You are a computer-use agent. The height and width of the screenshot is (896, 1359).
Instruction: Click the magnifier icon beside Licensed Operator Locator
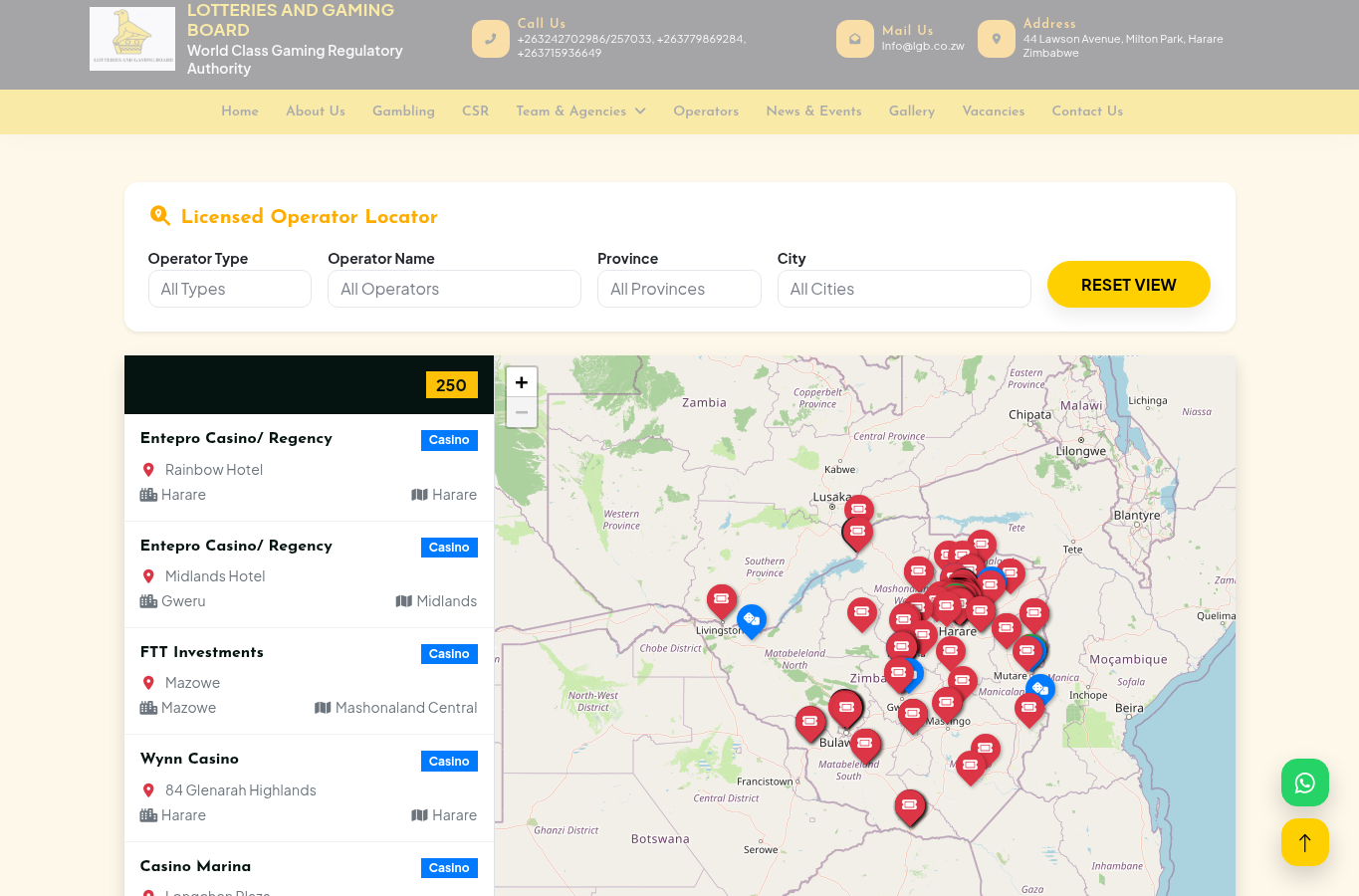pyautogui.click(x=159, y=215)
